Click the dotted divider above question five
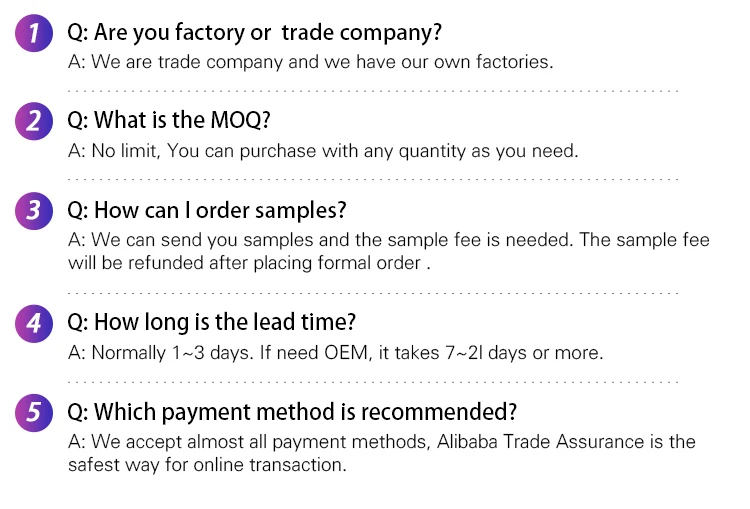The width and height of the screenshot is (750, 509). [373, 382]
